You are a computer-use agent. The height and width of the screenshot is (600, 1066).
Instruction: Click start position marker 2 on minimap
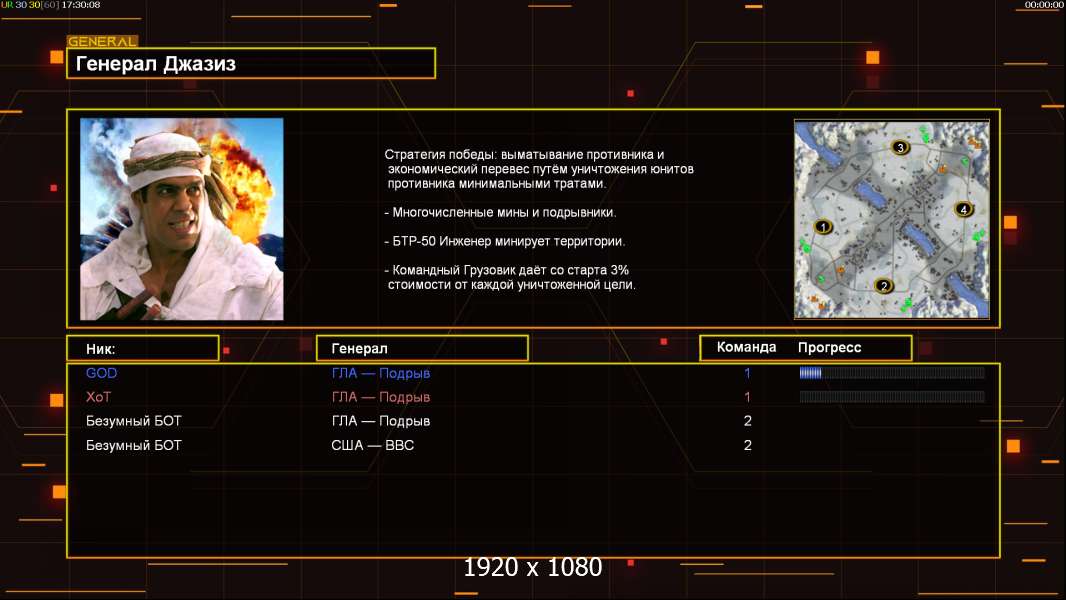[x=883, y=286]
